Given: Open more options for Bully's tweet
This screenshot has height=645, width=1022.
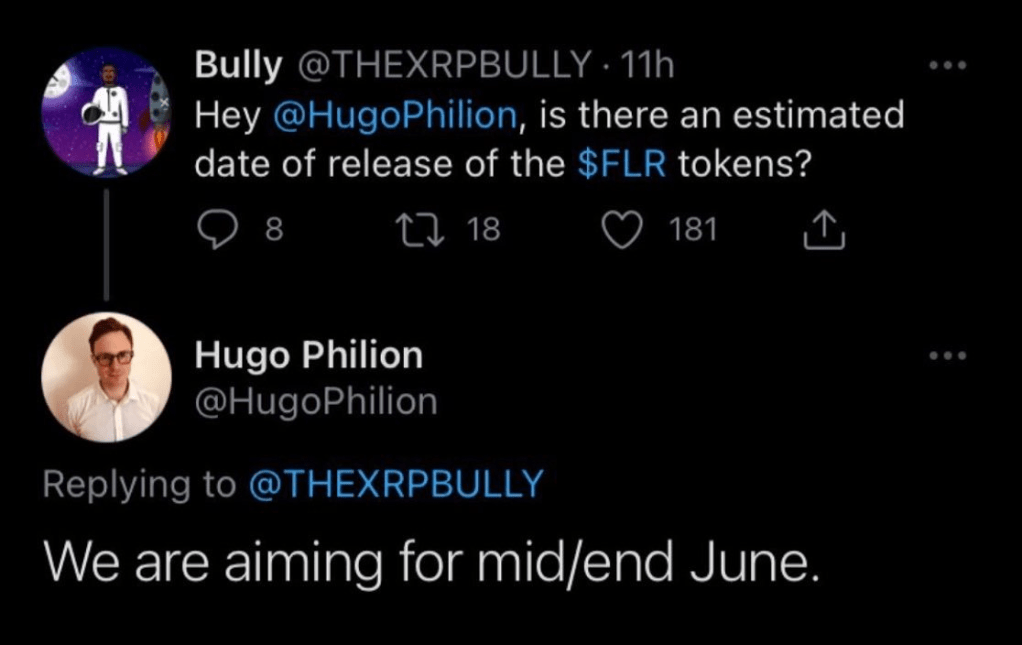Looking at the screenshot, I should [947, 68].
